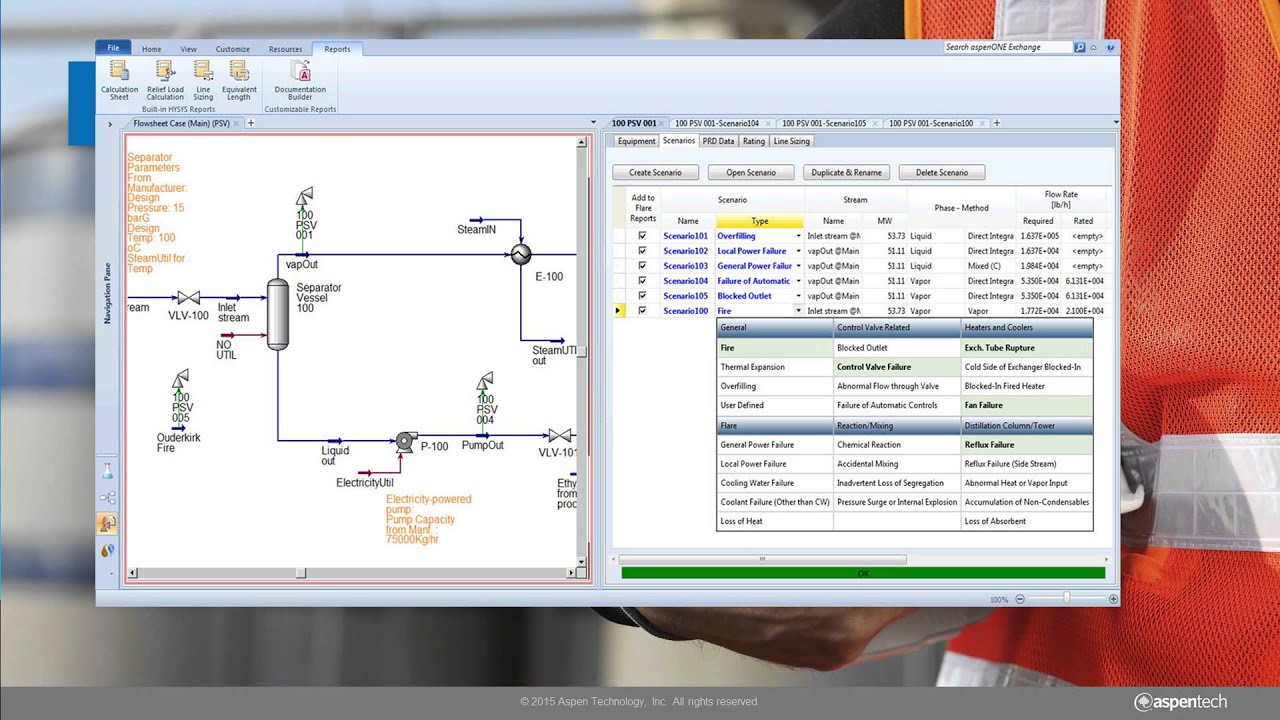Click the aspenONE Exchange search magnifier icon
This screenshot has width=1280, height=720.
(1080, 47)
